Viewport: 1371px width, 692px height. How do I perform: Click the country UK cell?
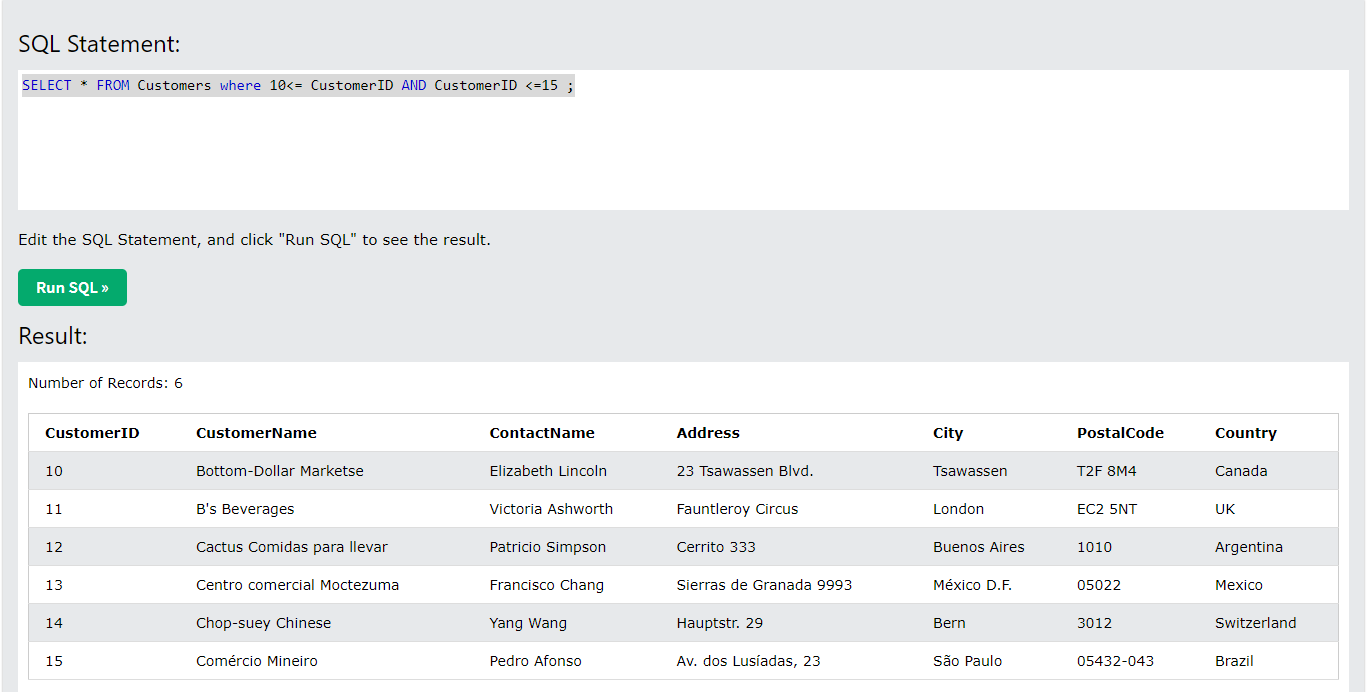click(x=1225, y=509)
